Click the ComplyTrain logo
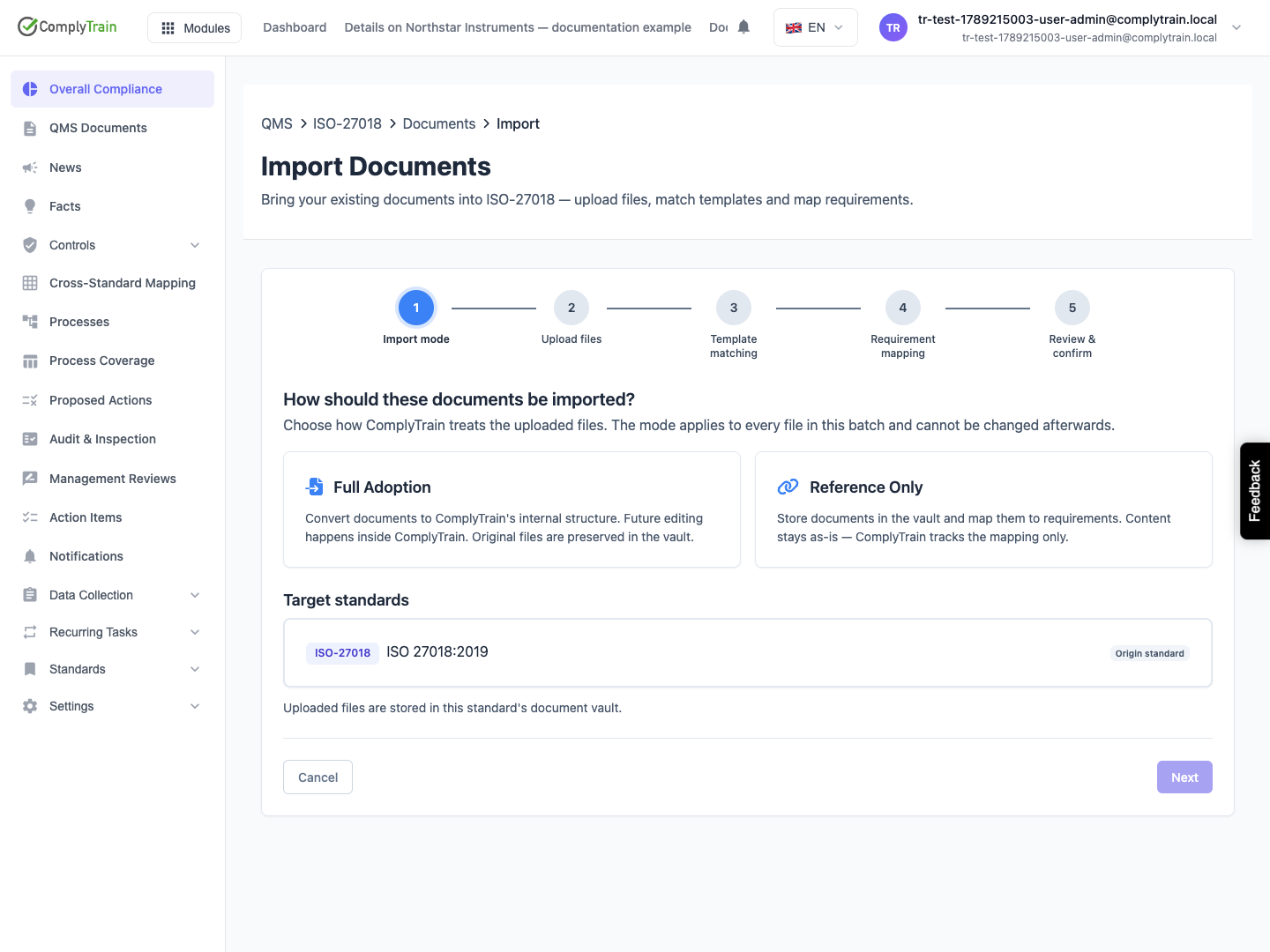The width and height of the screenshot is (1270, 952). coord(67,26)
